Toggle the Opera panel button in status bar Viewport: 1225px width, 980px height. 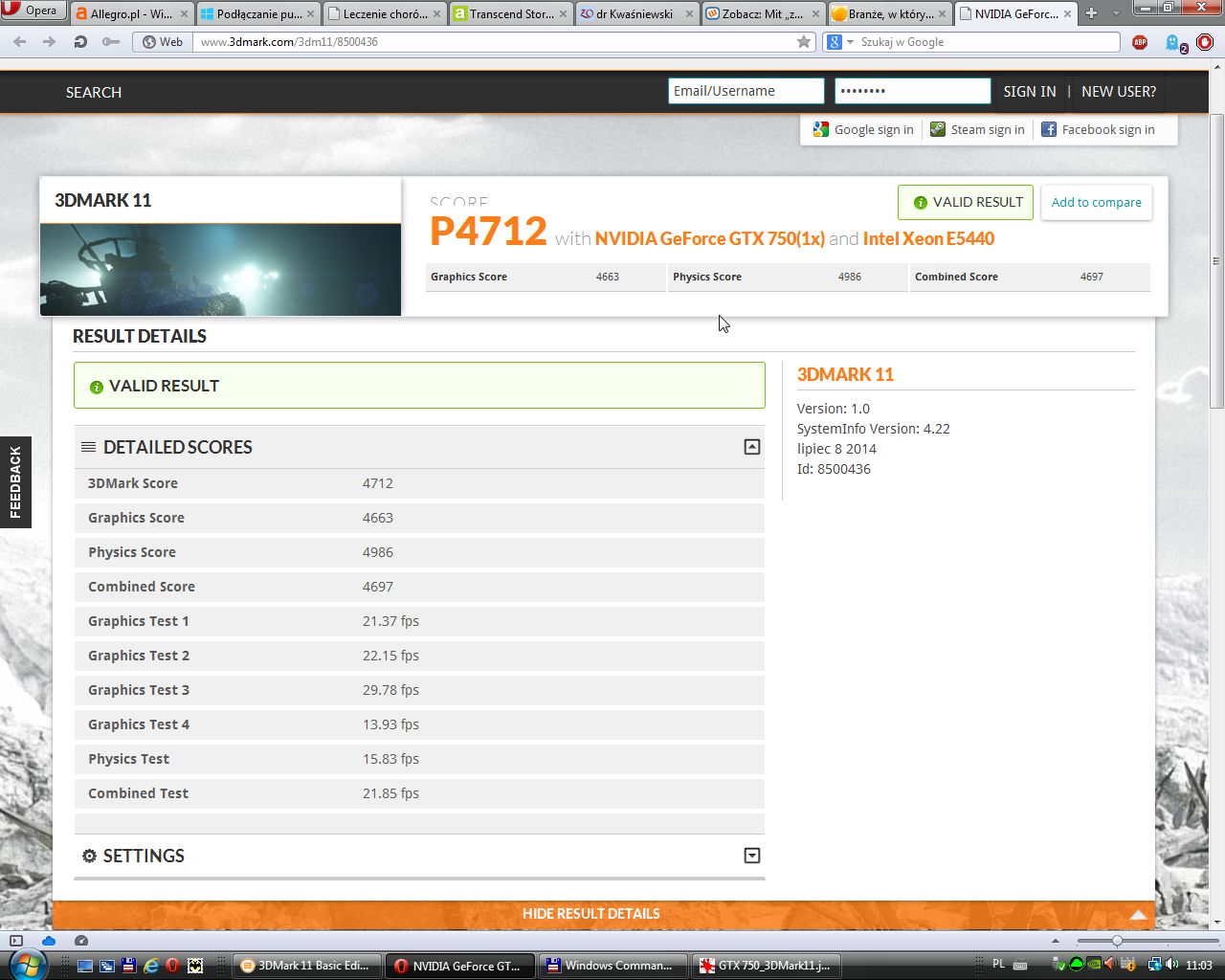pos(16,942)
